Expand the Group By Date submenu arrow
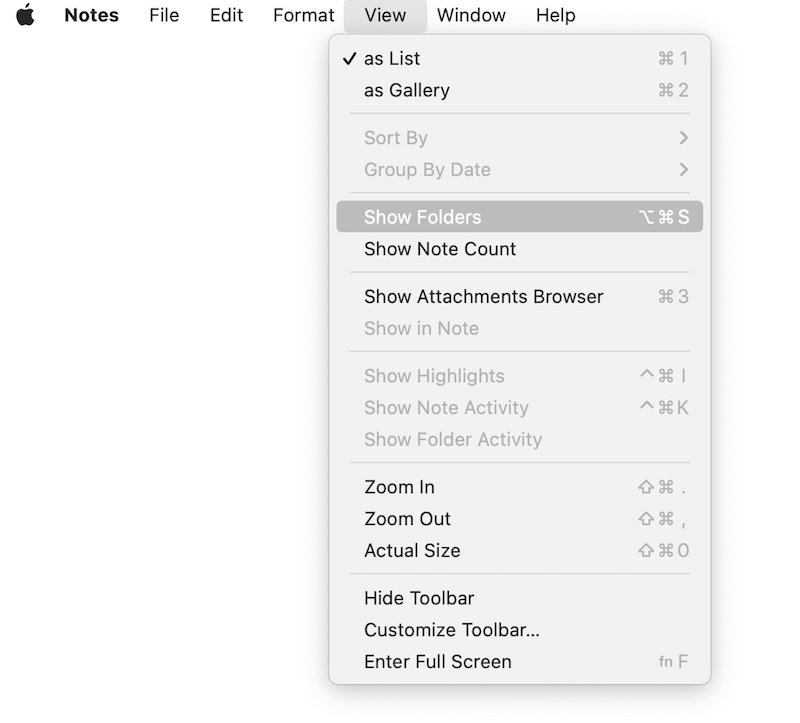Screen dimensions: 800x723 point(683,170)
